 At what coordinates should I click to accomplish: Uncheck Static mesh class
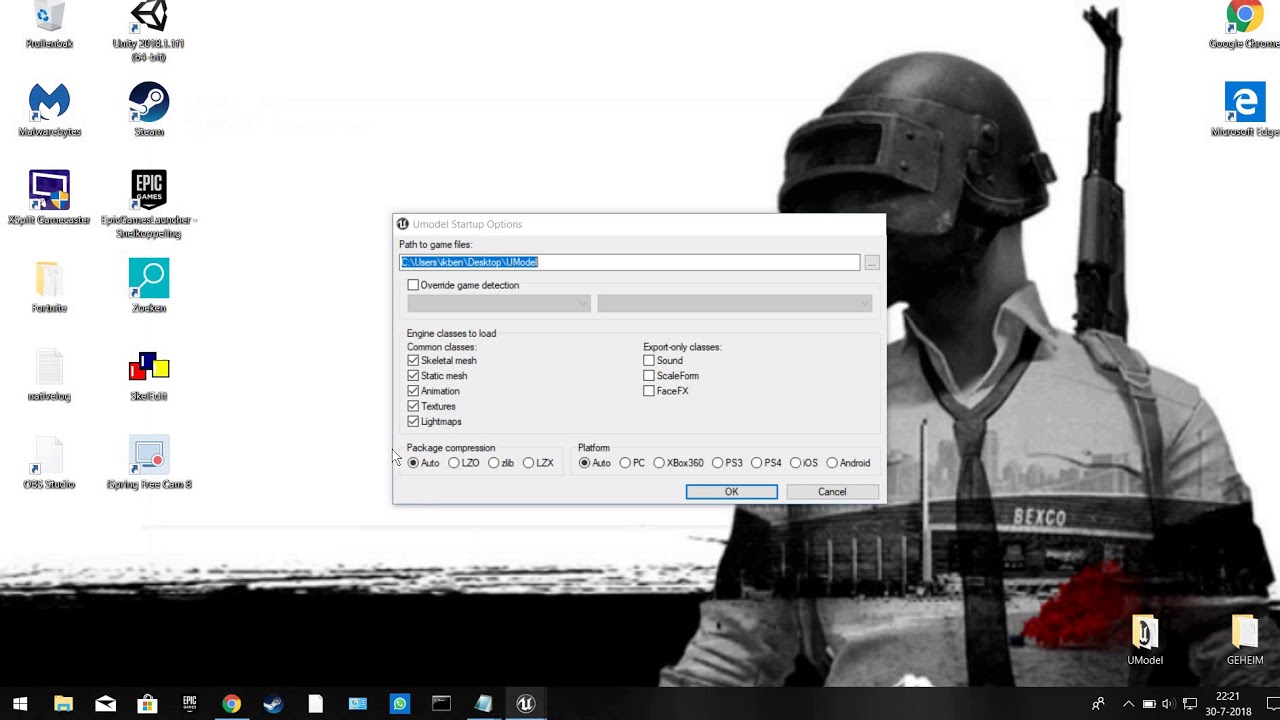pos(413,376)
